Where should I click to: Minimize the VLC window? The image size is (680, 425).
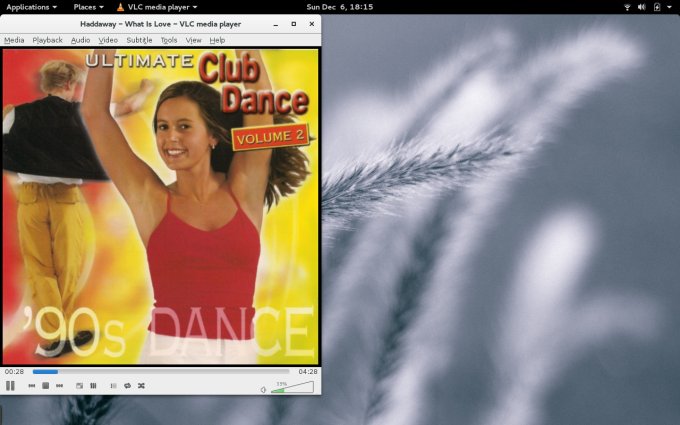275,24
